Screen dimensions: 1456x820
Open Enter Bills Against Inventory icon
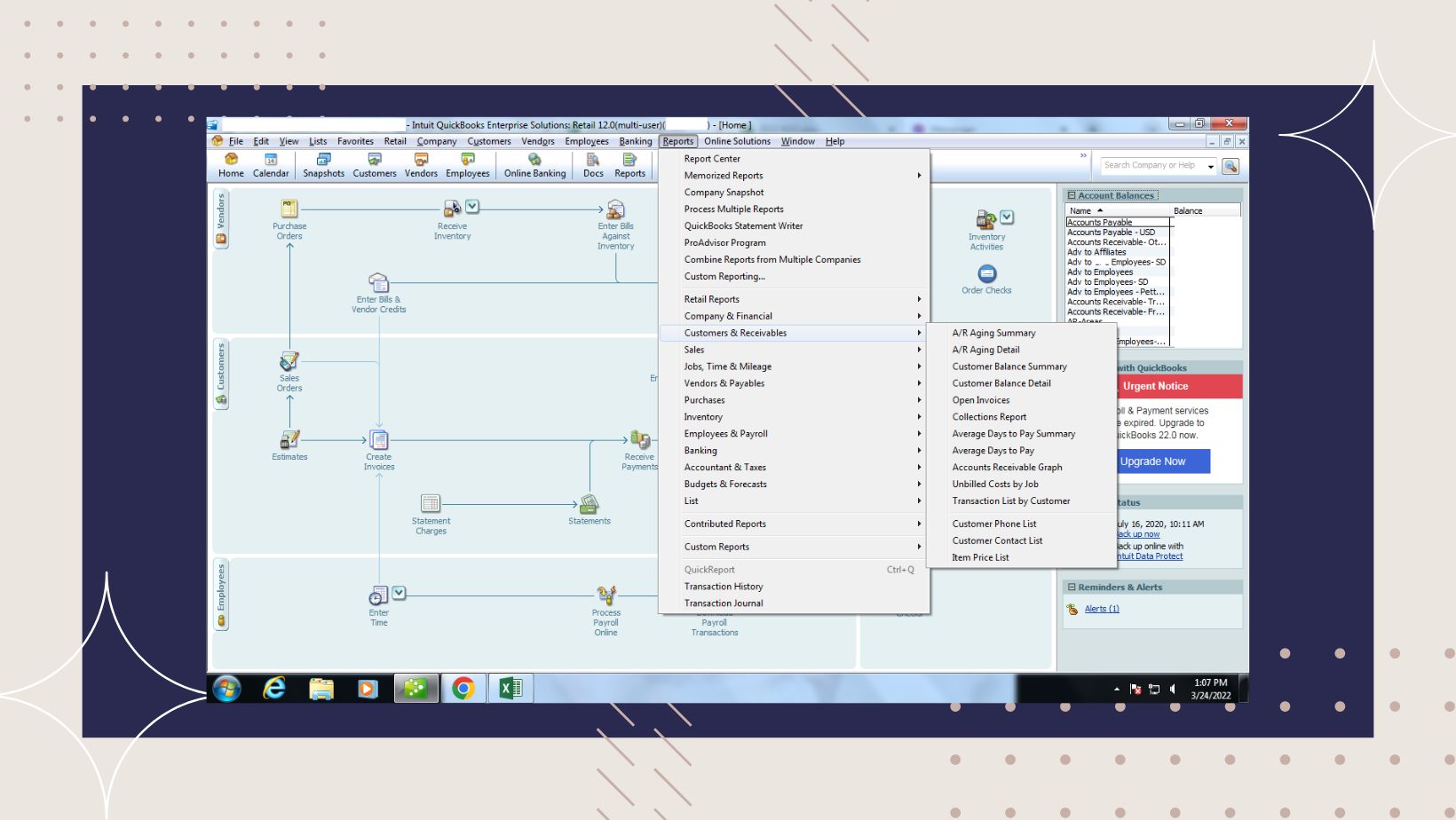(615, 209)
